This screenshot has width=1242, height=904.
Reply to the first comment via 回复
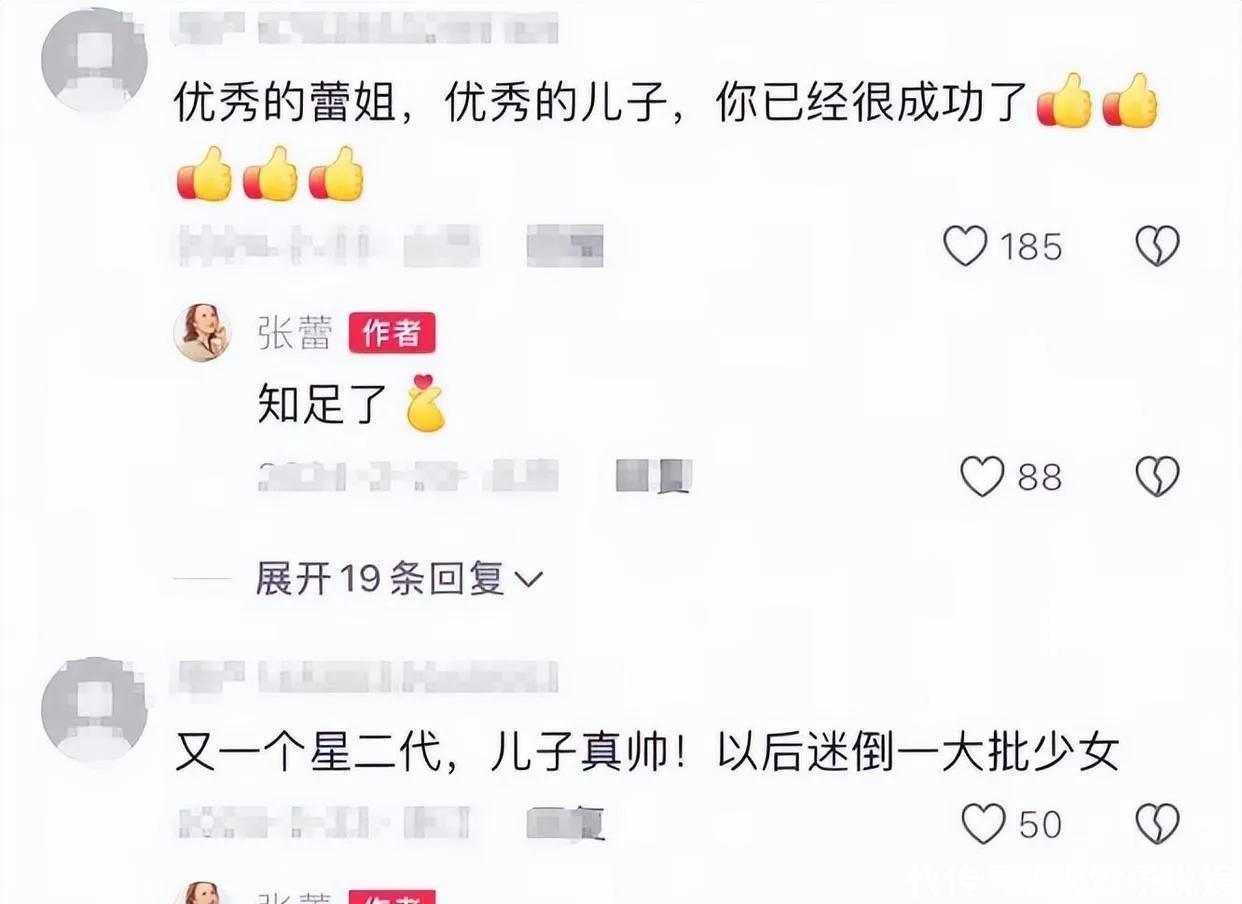coord(565,246)
